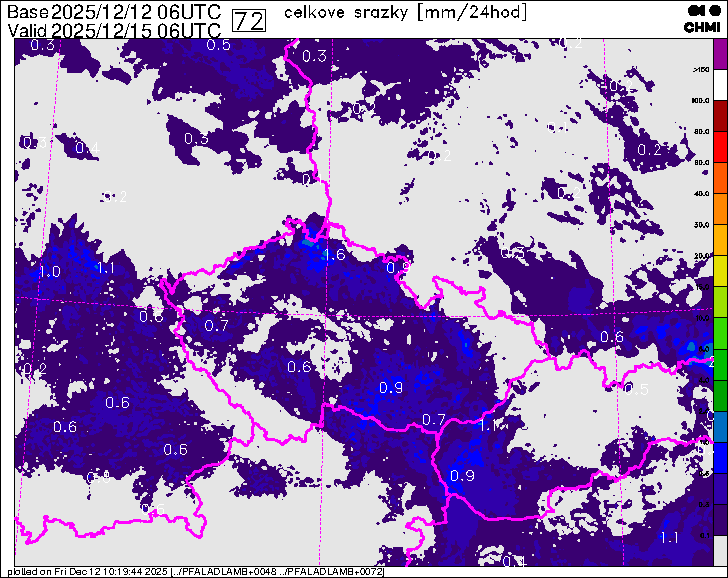Click the 'celkove srazky [mm/24hod]' title
Viewport: 728px width, 578px height.
[x=405, y=12]
